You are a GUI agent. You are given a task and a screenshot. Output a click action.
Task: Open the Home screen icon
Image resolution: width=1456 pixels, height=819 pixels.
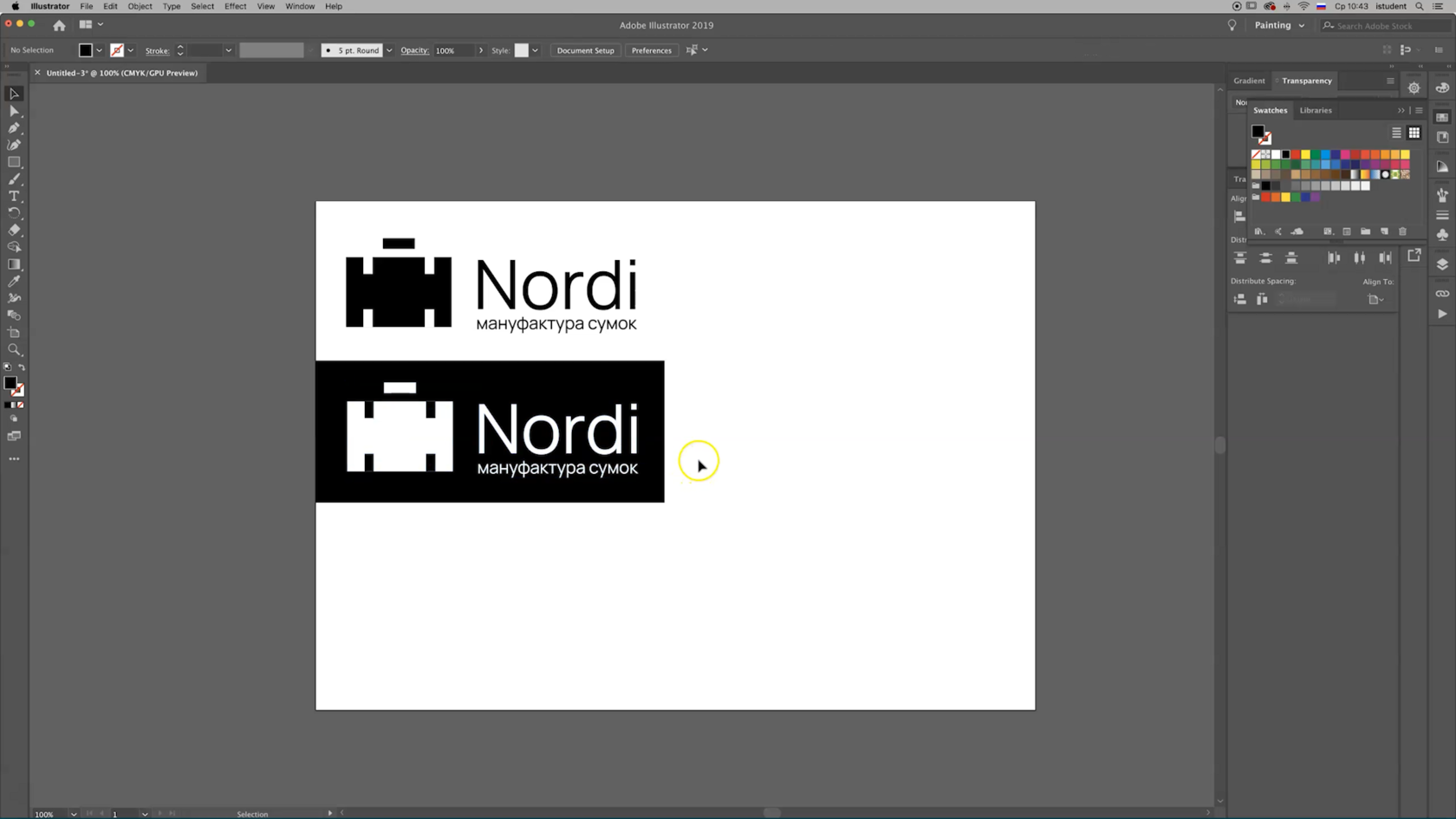[59, 25]
